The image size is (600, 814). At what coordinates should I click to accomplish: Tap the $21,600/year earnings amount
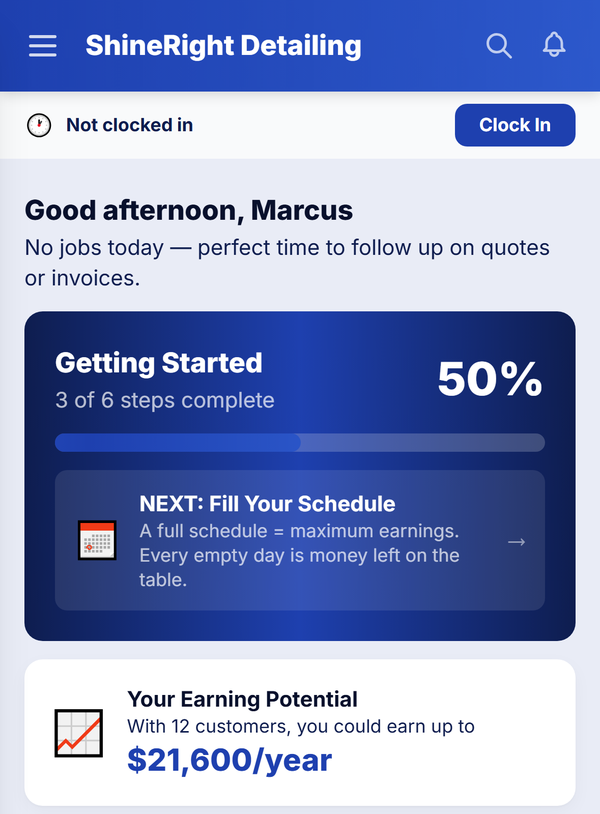229,761
